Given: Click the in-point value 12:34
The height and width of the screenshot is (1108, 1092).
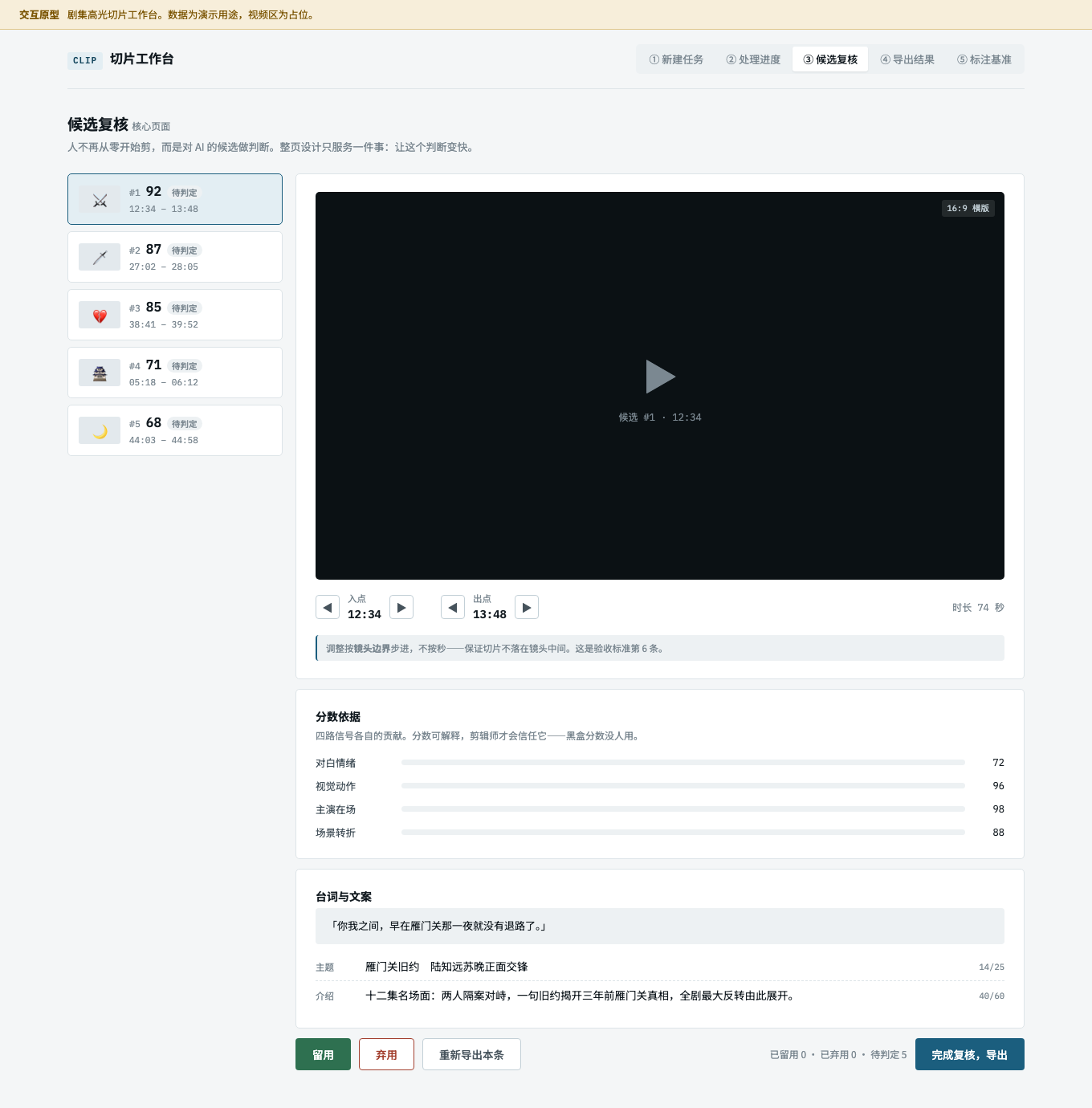Looking at the screenshot, I should tap(365, 614).
